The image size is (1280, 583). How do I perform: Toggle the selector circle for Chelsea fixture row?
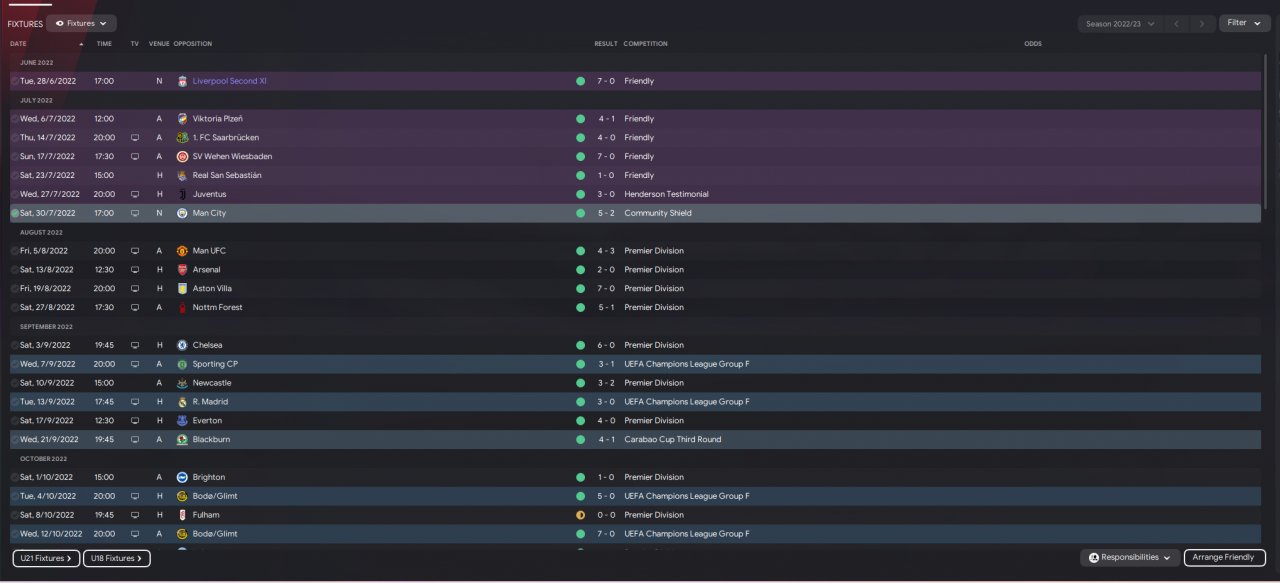(x=15, y=345)
